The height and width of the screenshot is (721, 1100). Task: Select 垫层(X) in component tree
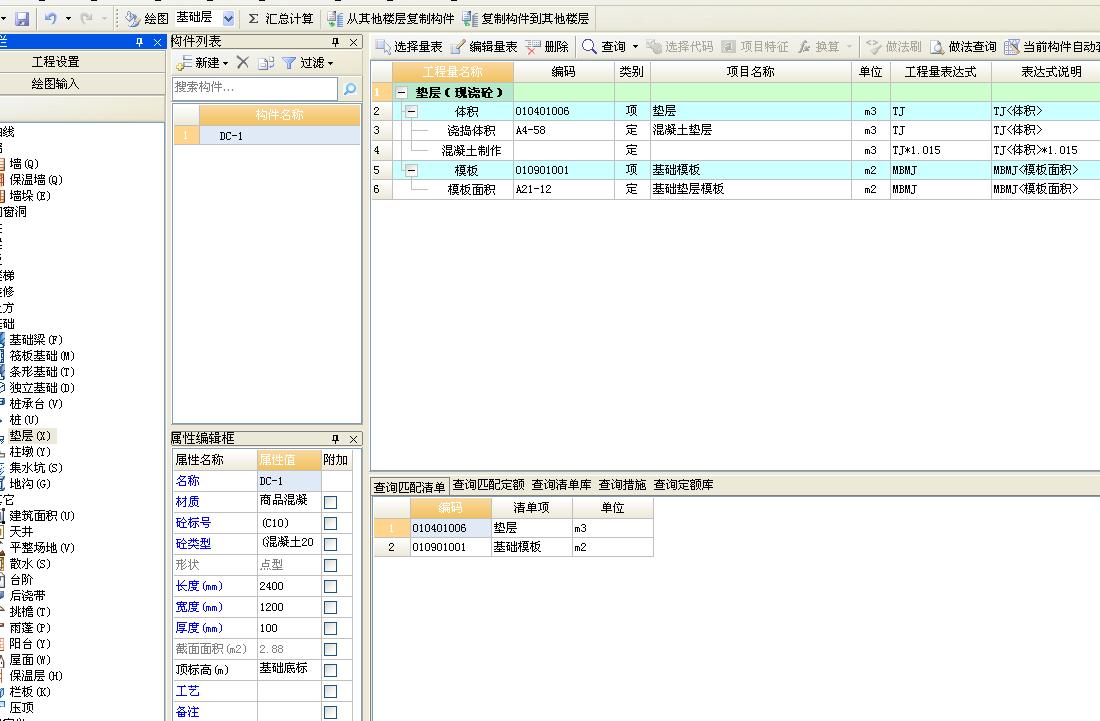tap(29, 436)
